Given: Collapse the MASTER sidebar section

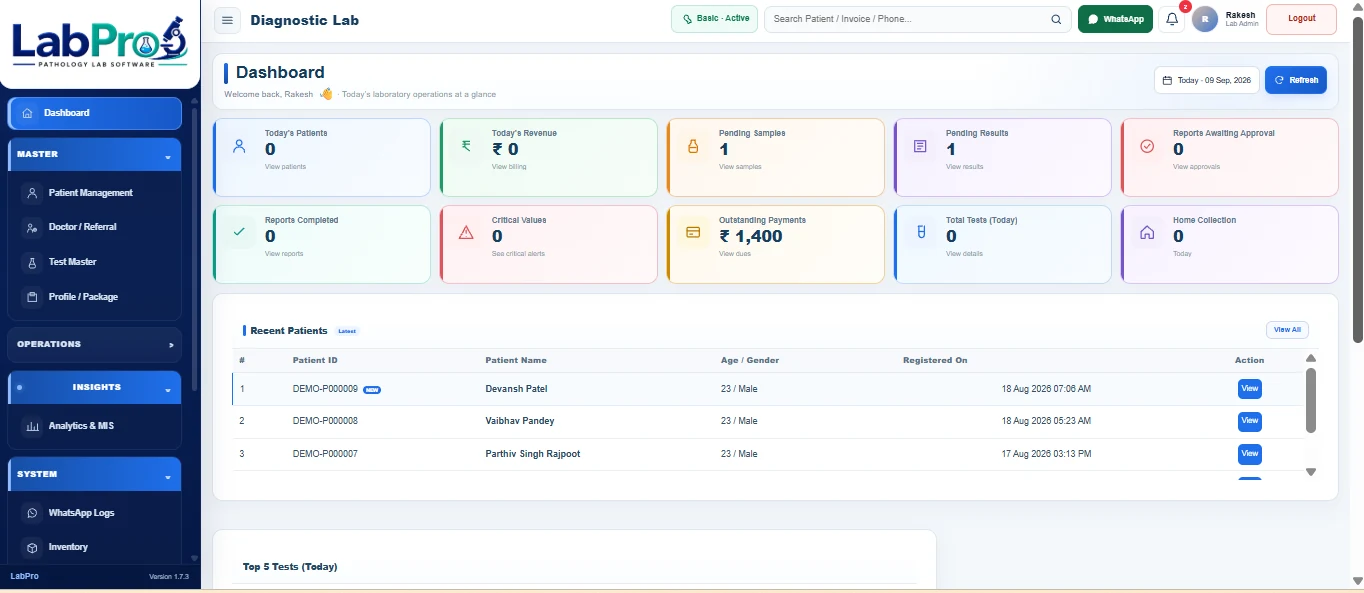Looking at the screenshot, I should 94,154.
